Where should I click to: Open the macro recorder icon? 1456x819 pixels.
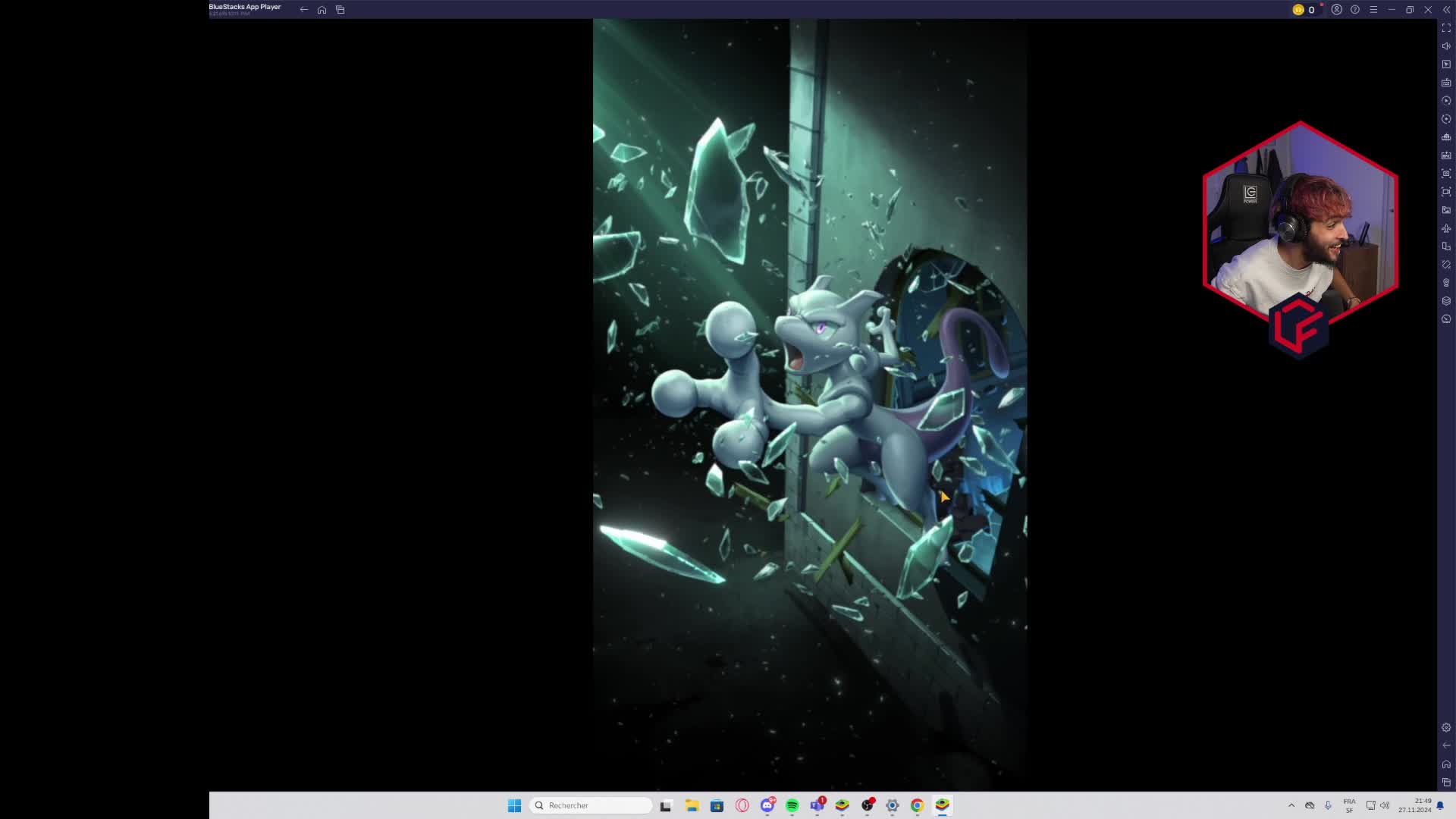point(1446,119)
